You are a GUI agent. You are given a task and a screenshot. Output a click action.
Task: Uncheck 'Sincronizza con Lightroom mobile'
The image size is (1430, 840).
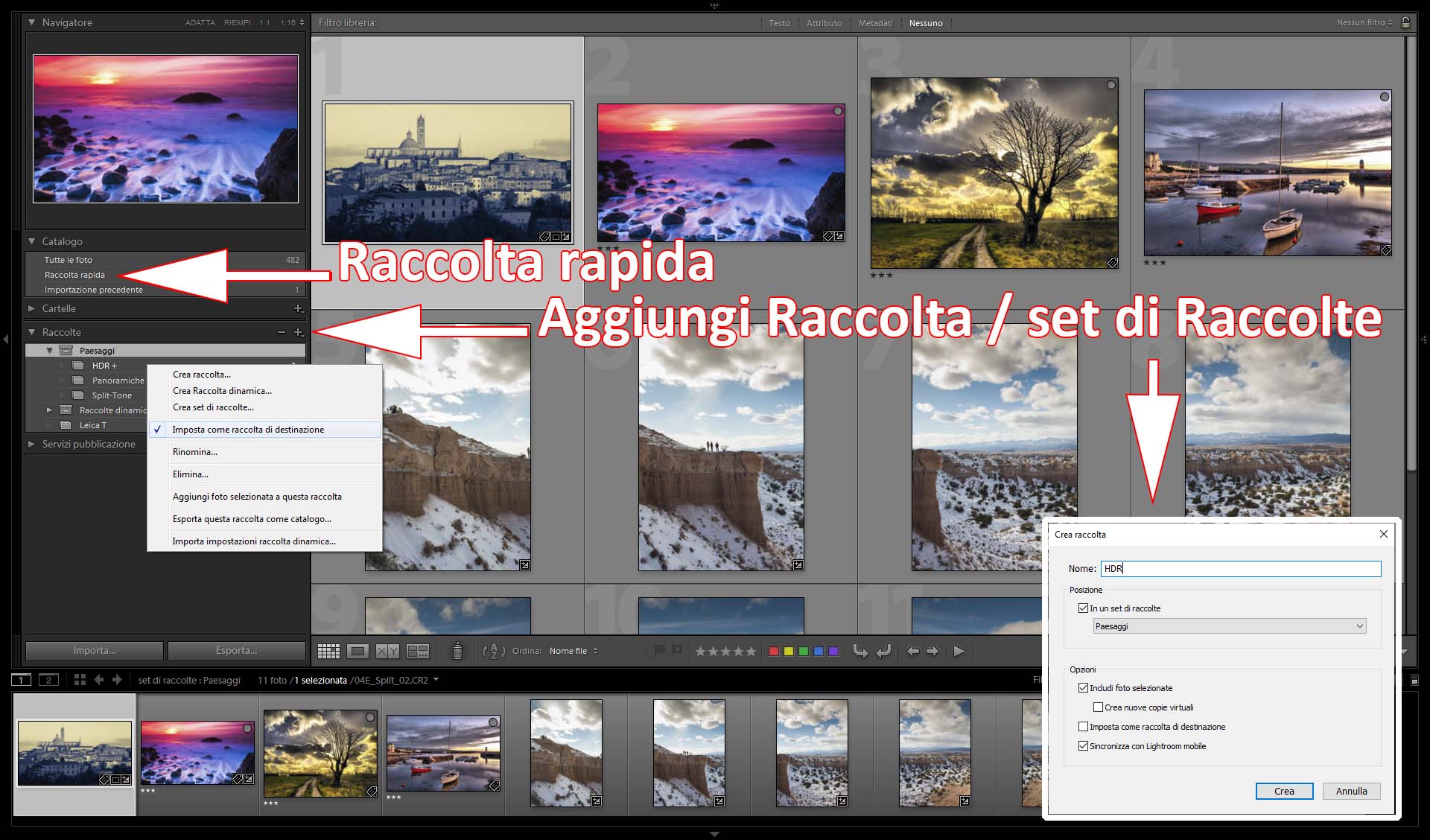[1083, 746]
